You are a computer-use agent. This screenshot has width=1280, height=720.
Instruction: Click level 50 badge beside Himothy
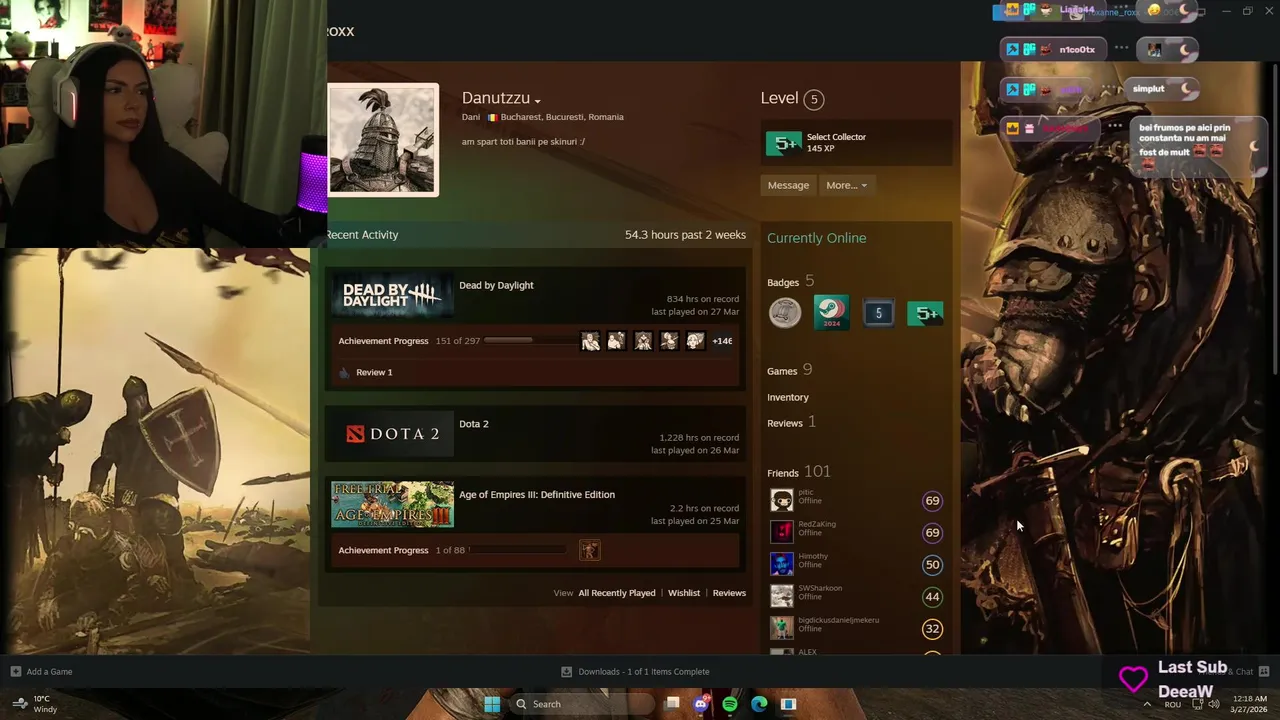[932, 565]
